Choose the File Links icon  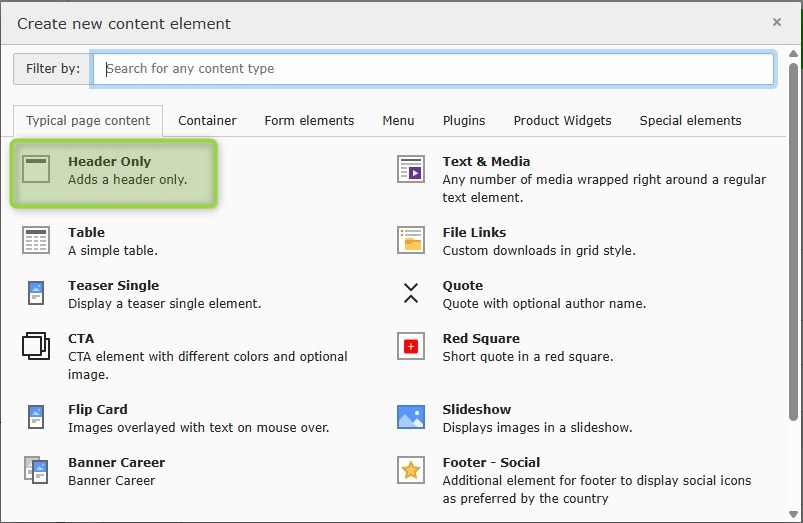(x=411, y=241)
